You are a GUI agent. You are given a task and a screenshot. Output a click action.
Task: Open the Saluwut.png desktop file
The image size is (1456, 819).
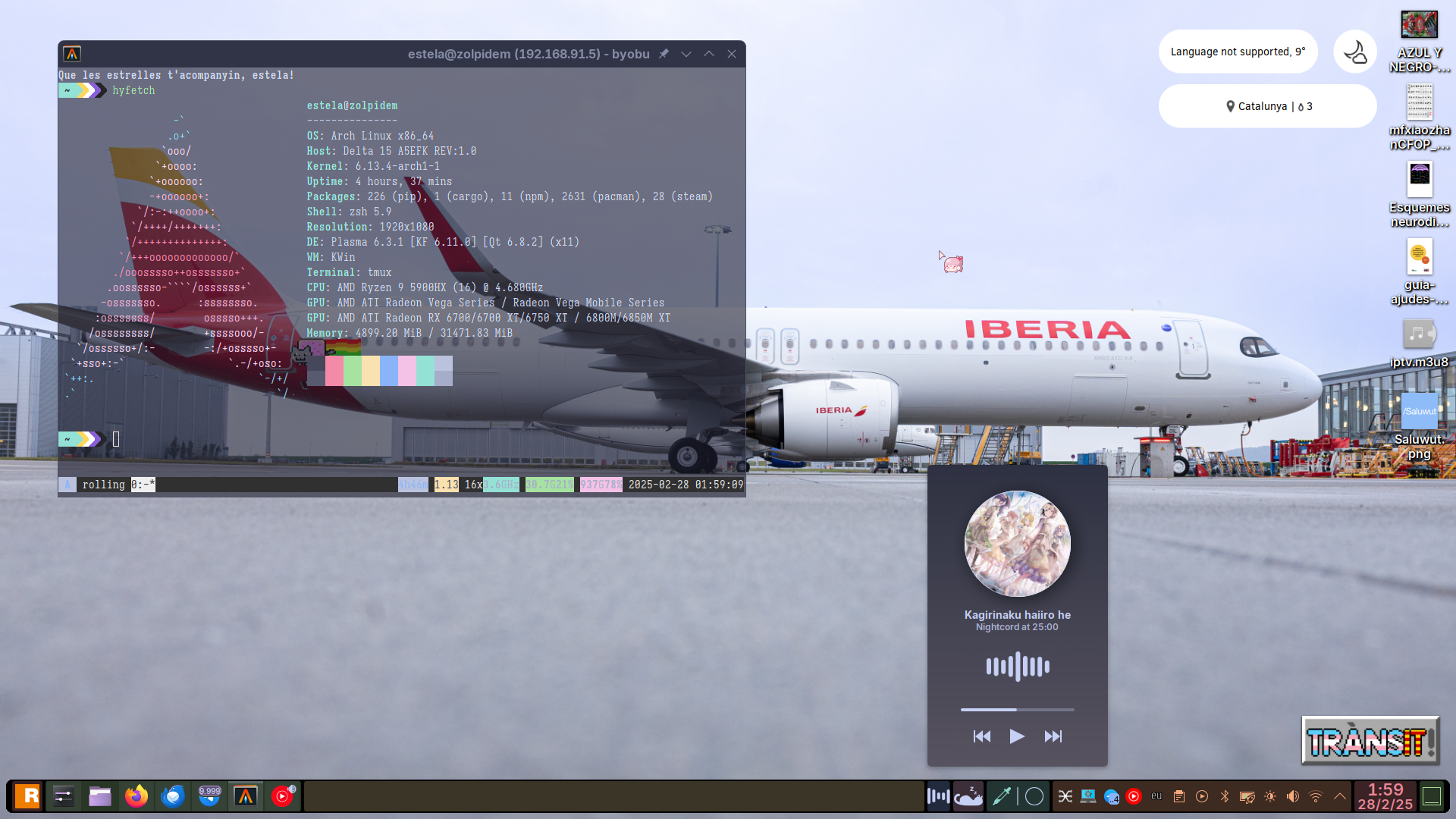[x=1419, y=427]
